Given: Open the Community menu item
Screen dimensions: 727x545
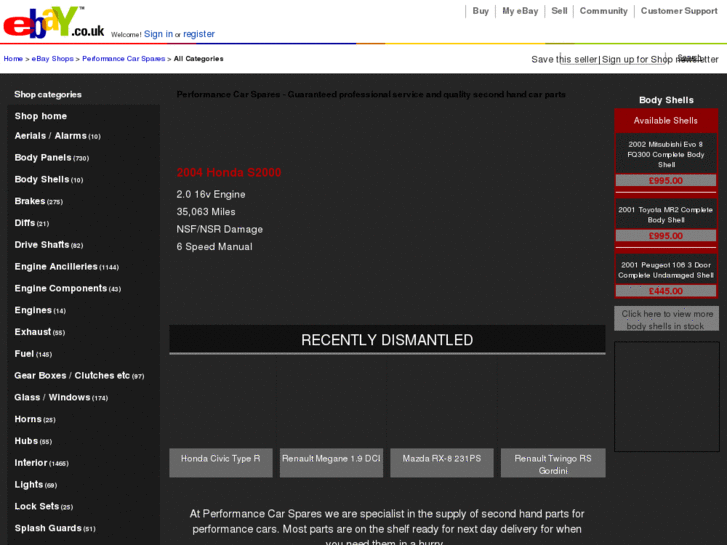Looking at the screenshot, I should (x=603, y=11).
